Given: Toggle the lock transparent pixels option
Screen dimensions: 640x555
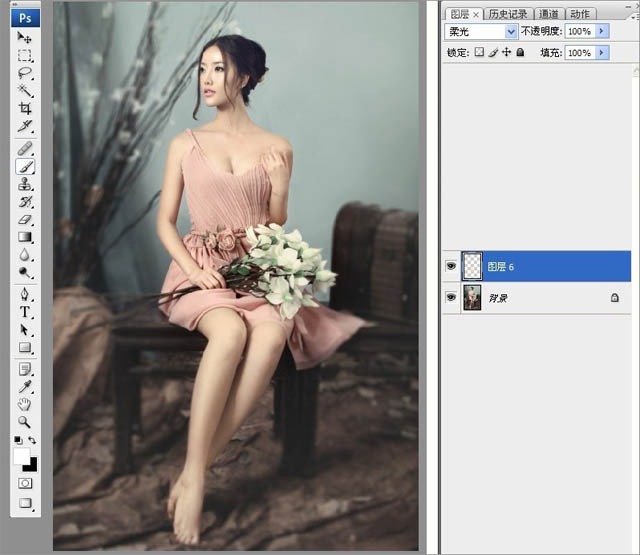Looking at the screenshot, I should click(x=480, y=52).
